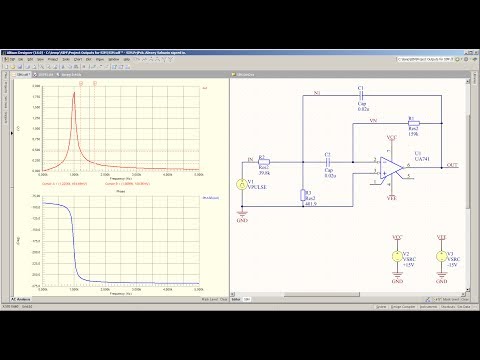480x360 pixels.
Task: Open the Edit menu
Action: 30,59
